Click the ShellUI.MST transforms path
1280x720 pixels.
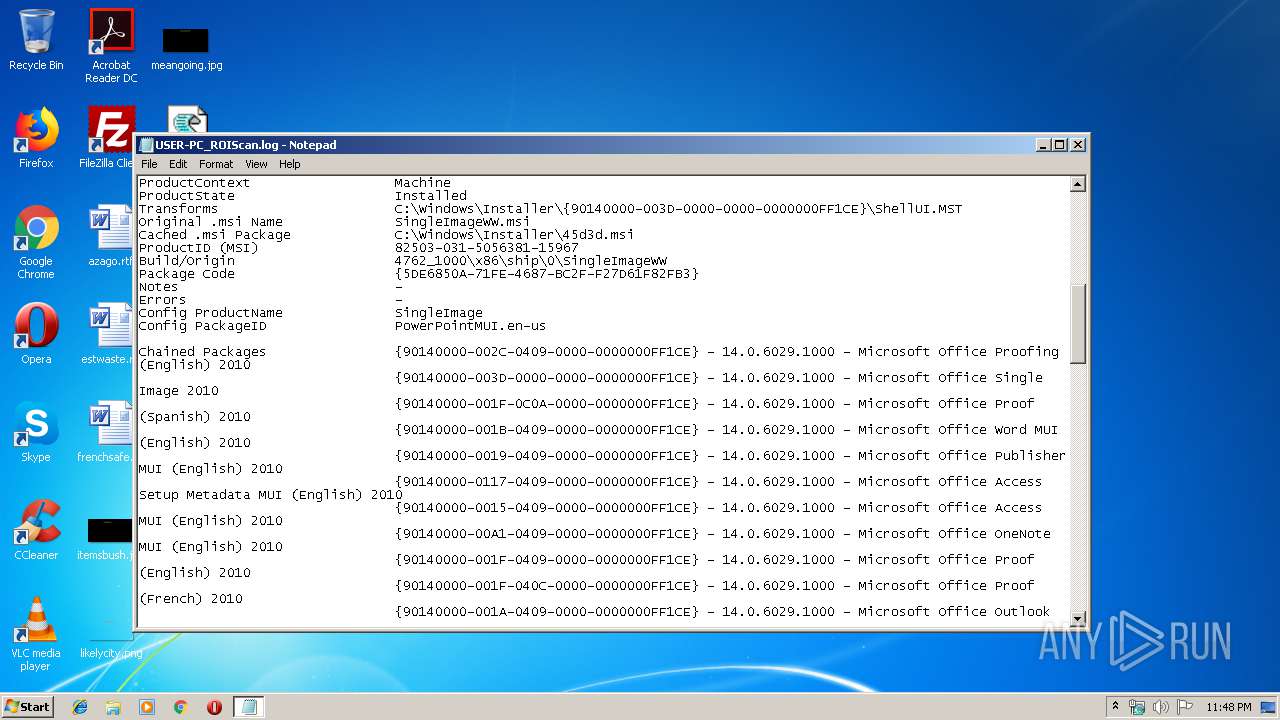coord(678,209)
